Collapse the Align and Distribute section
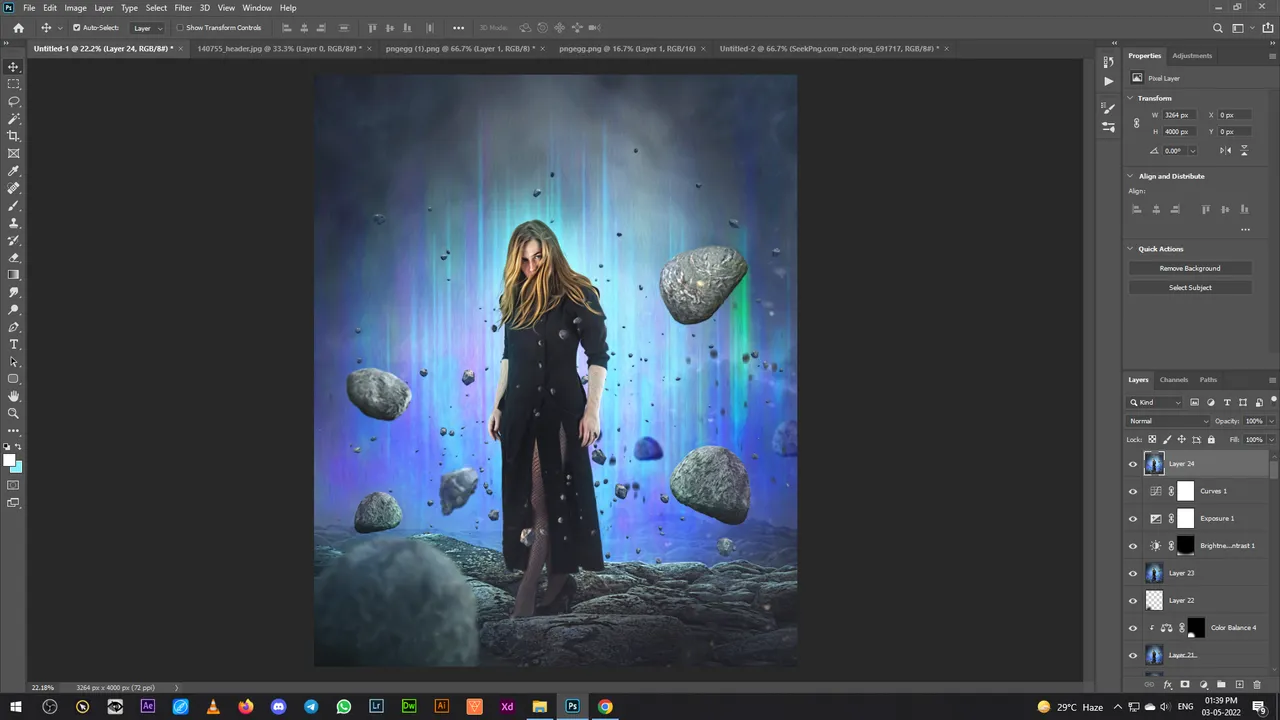Screen dimensions: 1280x720 coord(1130,176)
